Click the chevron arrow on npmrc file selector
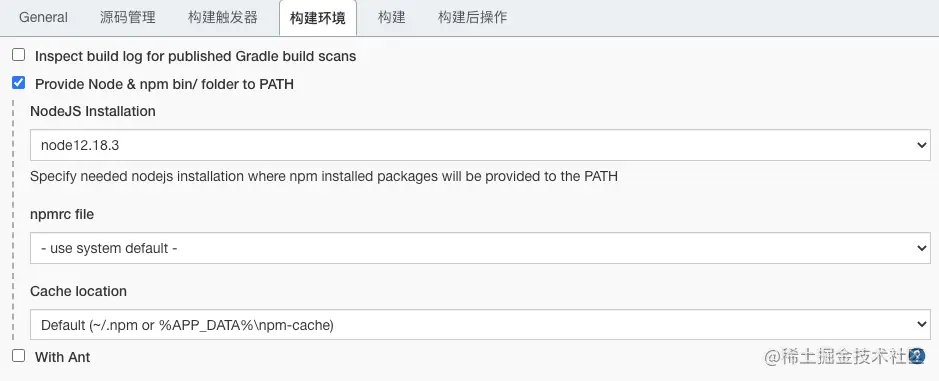This screenshot has height=381, width=939. pos(921,248)
